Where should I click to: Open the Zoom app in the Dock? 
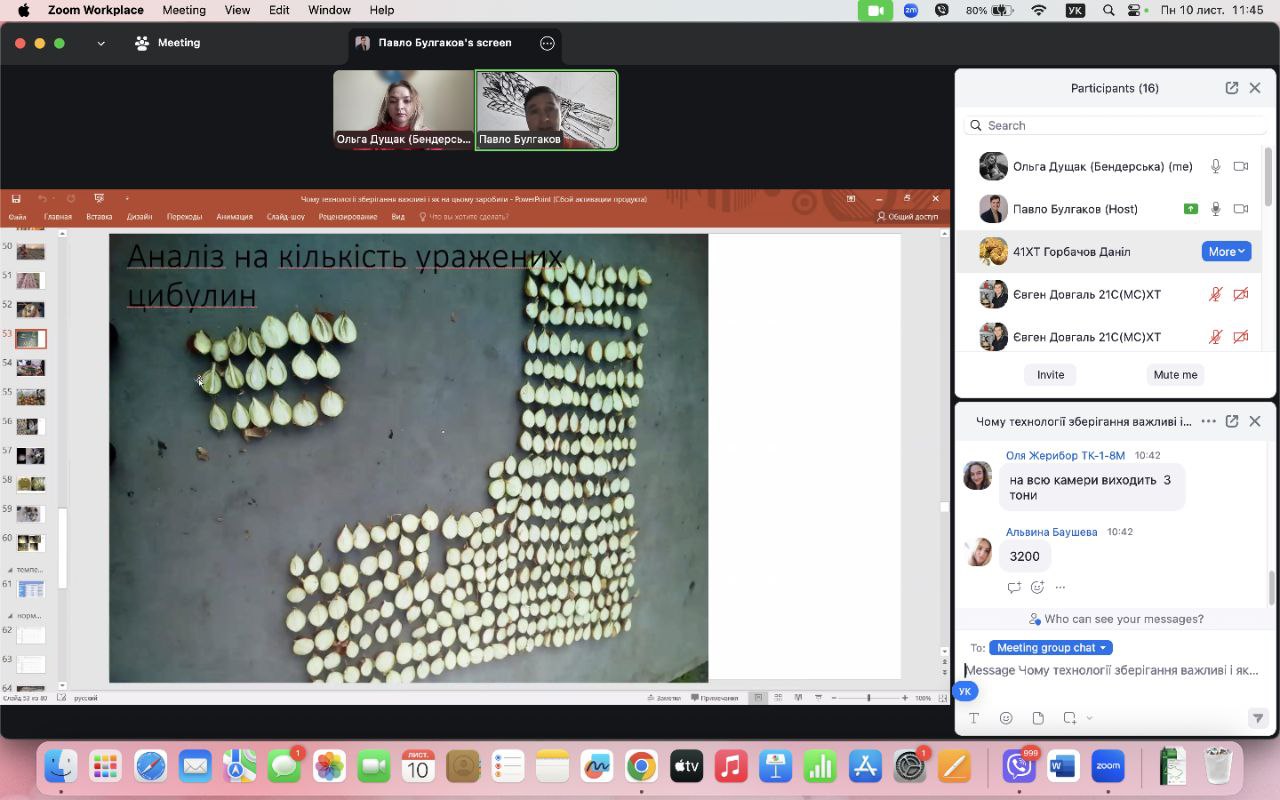pos(1108,767)
